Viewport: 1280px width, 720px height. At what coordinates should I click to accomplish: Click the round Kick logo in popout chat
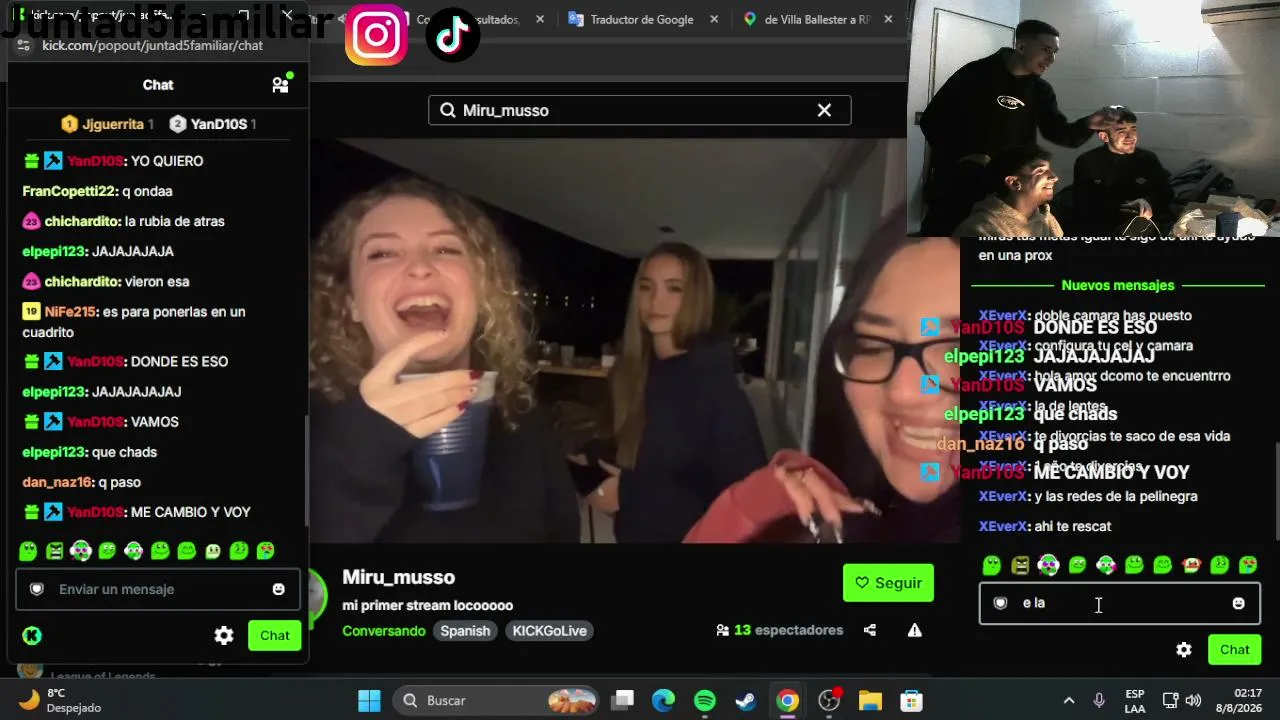[32, 635]
